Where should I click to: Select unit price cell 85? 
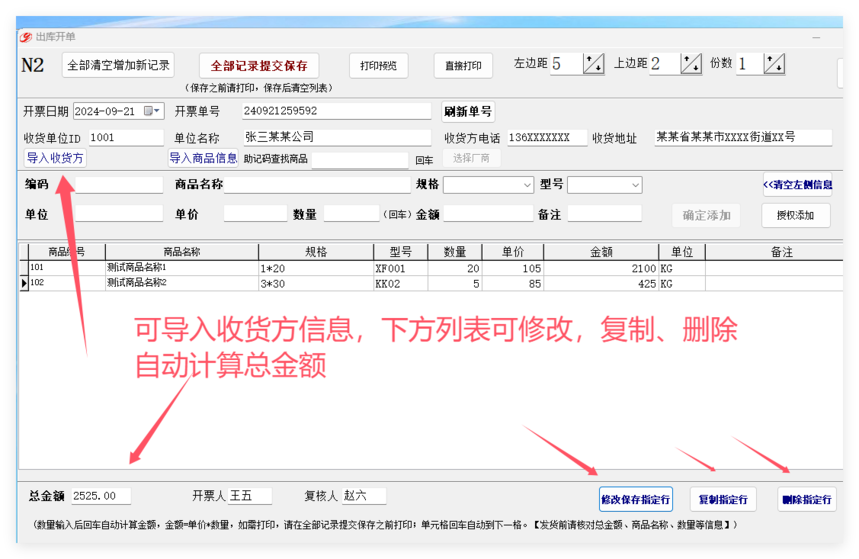513,283
